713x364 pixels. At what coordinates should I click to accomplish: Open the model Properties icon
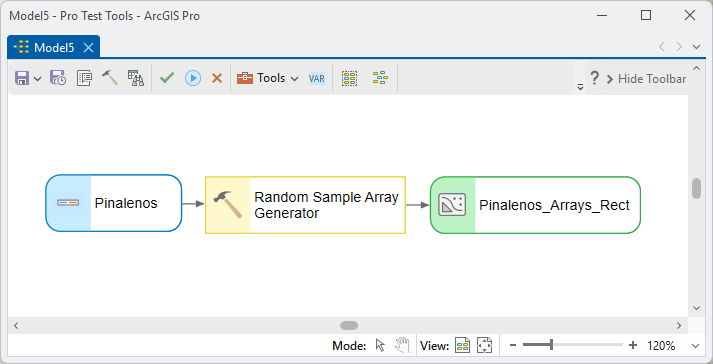click(x=84, y=78)
